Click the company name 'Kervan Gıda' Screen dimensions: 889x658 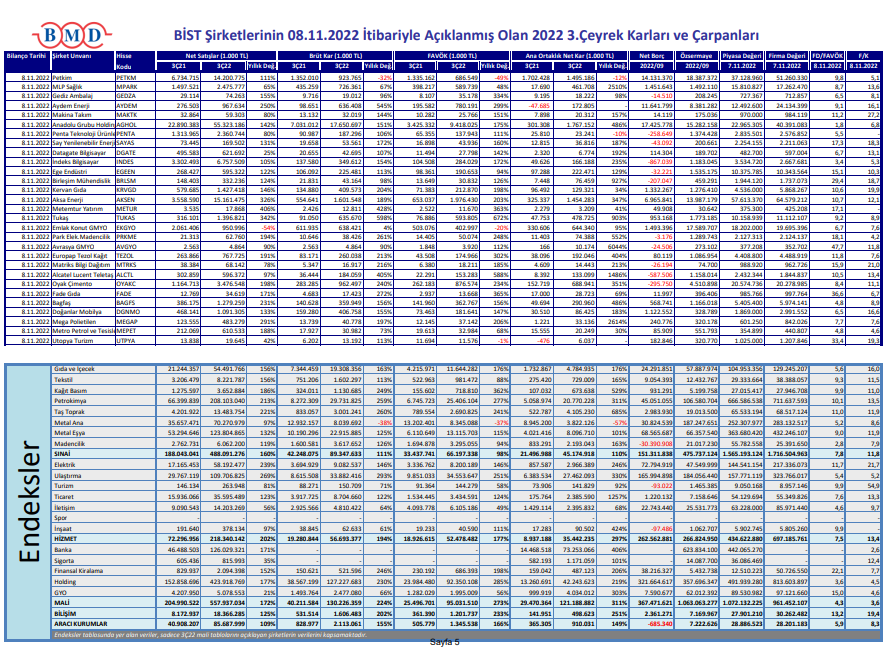pyautogui.click(x=70, y=190)
